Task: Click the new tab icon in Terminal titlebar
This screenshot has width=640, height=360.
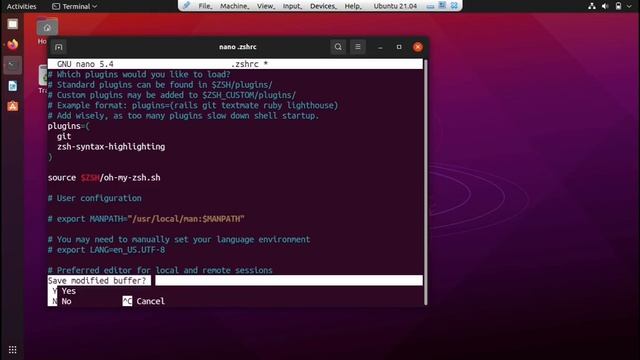Action: (x=59, y=47)
